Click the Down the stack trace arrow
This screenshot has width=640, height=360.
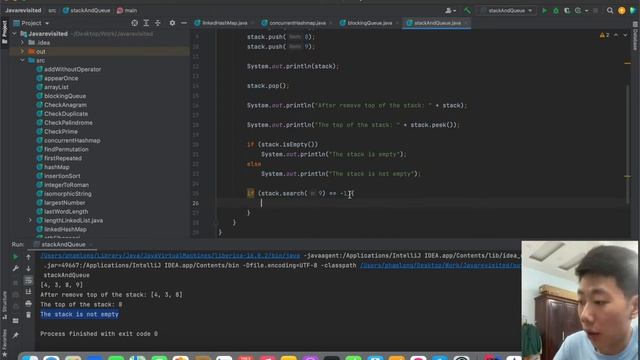tap(29, 269)
